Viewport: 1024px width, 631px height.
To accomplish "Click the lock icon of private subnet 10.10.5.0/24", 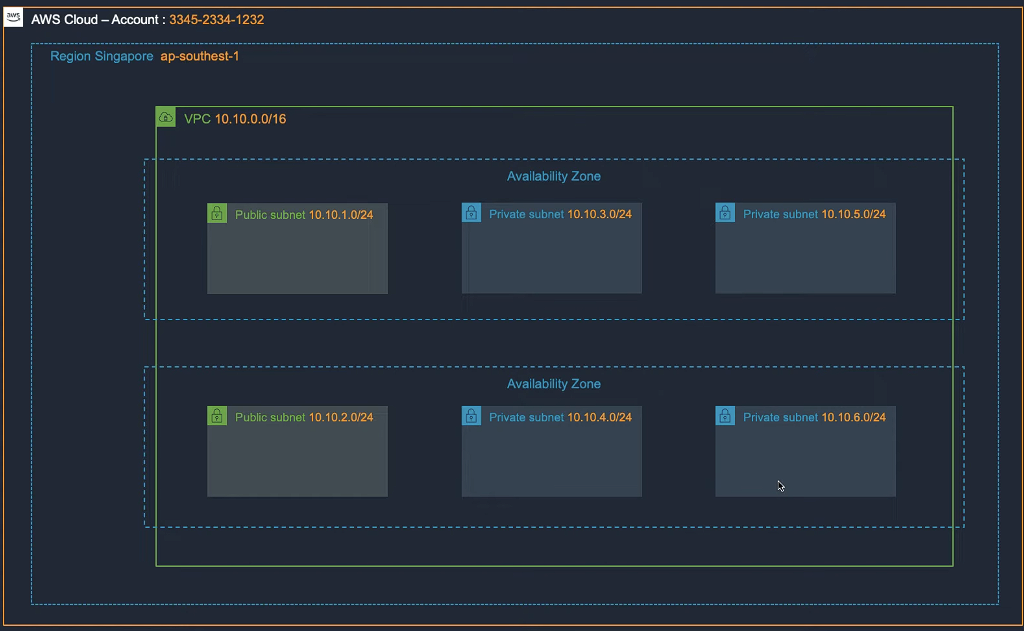I will tap(725, 213).
